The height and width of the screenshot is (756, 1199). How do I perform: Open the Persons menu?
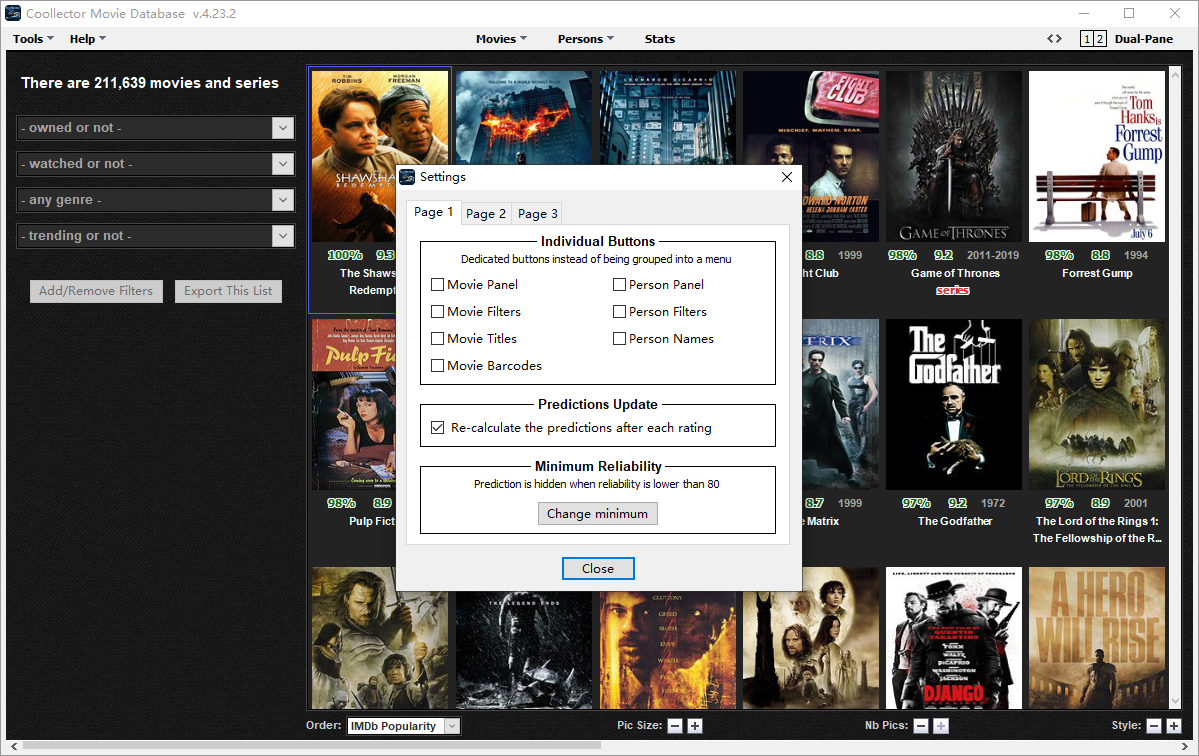(x=585, y=39)
